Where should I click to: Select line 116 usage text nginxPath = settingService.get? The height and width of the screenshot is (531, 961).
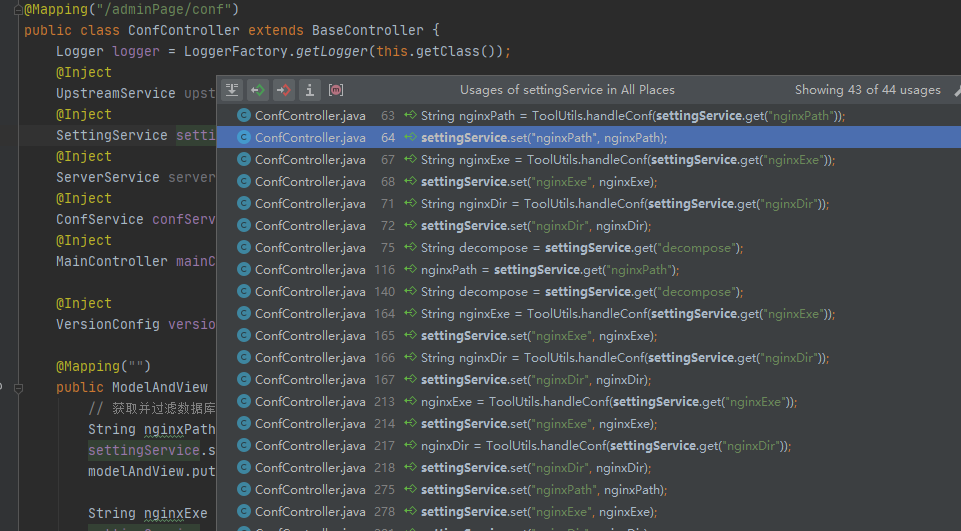550,269
